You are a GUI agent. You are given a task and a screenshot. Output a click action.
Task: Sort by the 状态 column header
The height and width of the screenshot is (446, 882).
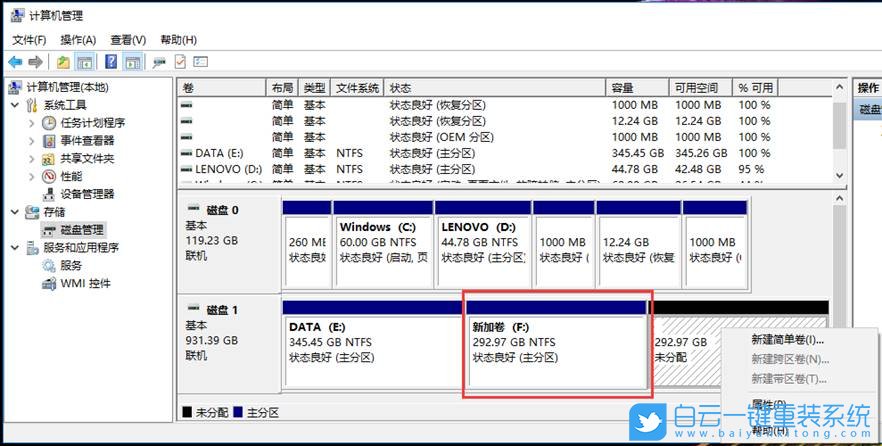click(495, 88)
